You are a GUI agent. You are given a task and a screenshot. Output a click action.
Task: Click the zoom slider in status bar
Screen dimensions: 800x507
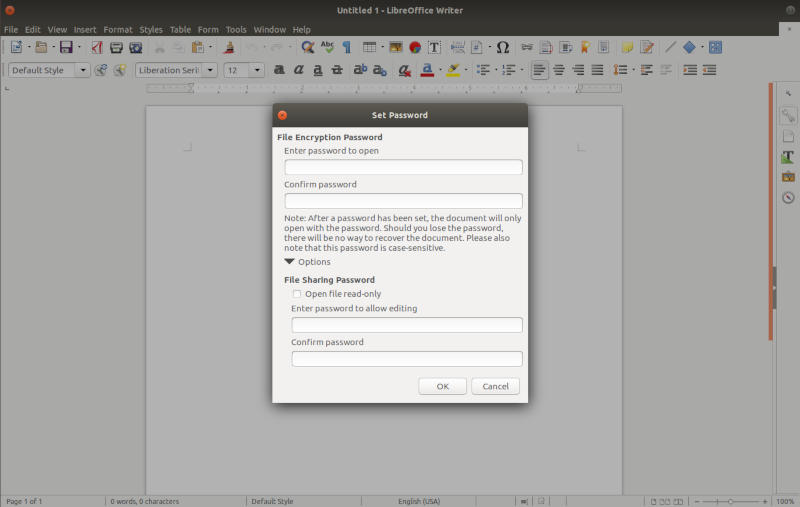click(x=730, y=501)
